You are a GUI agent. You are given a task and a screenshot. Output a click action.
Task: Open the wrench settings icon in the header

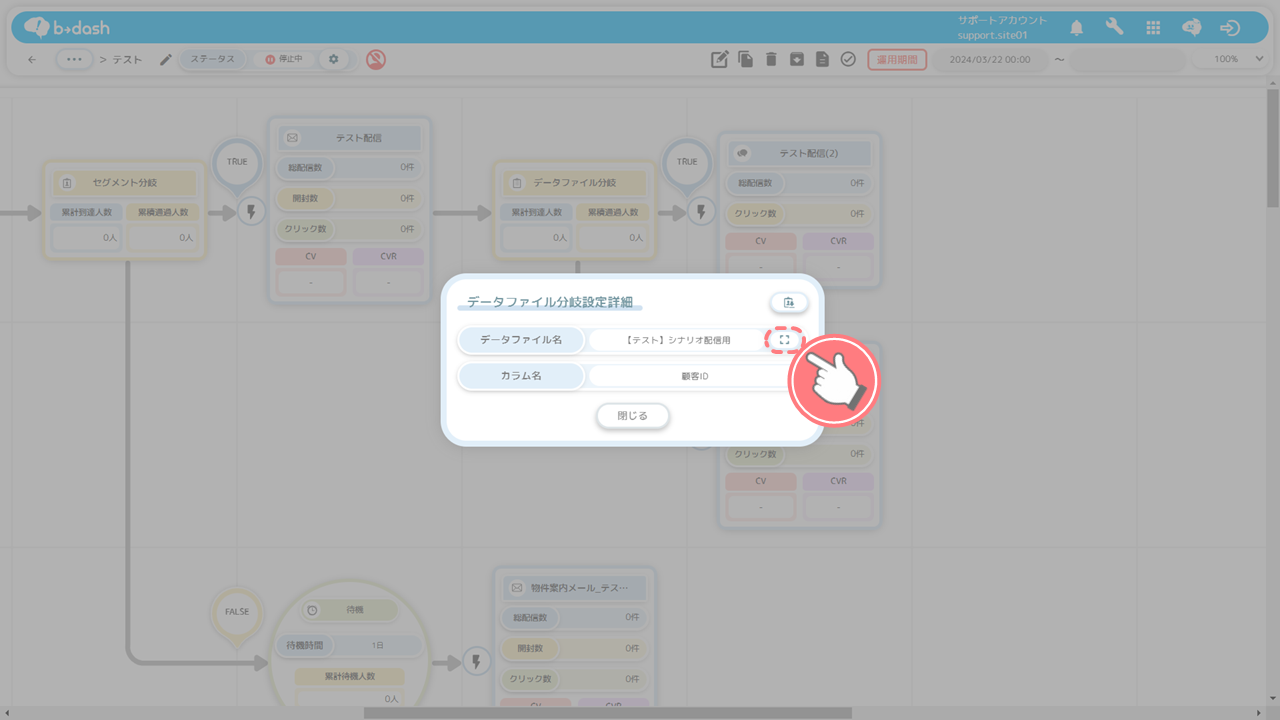[1114, 27]
